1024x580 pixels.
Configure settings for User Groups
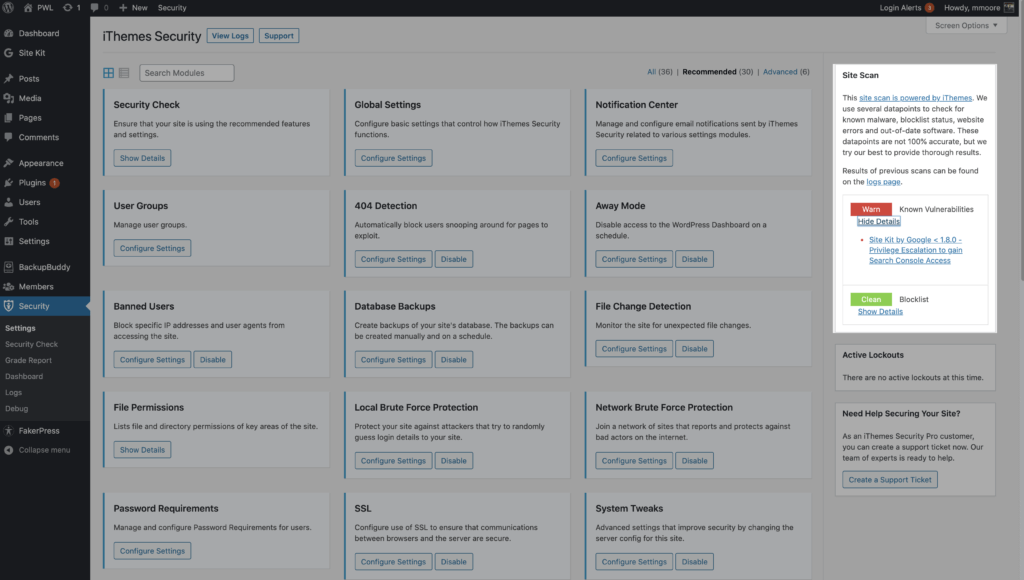click(152, 248)
